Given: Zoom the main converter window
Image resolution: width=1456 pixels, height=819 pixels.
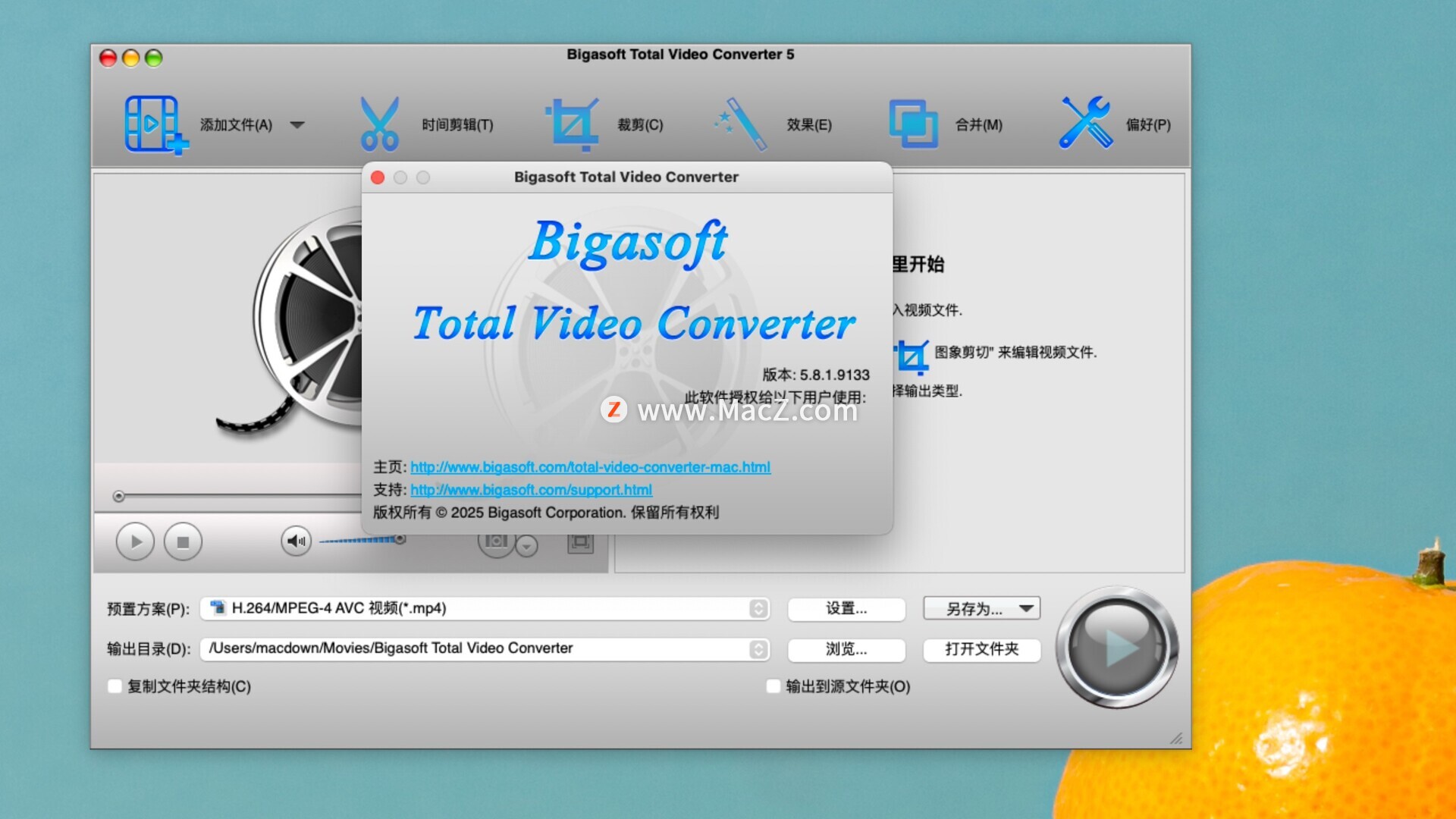Looking at the screenshot, I should [x=154, y=58].
